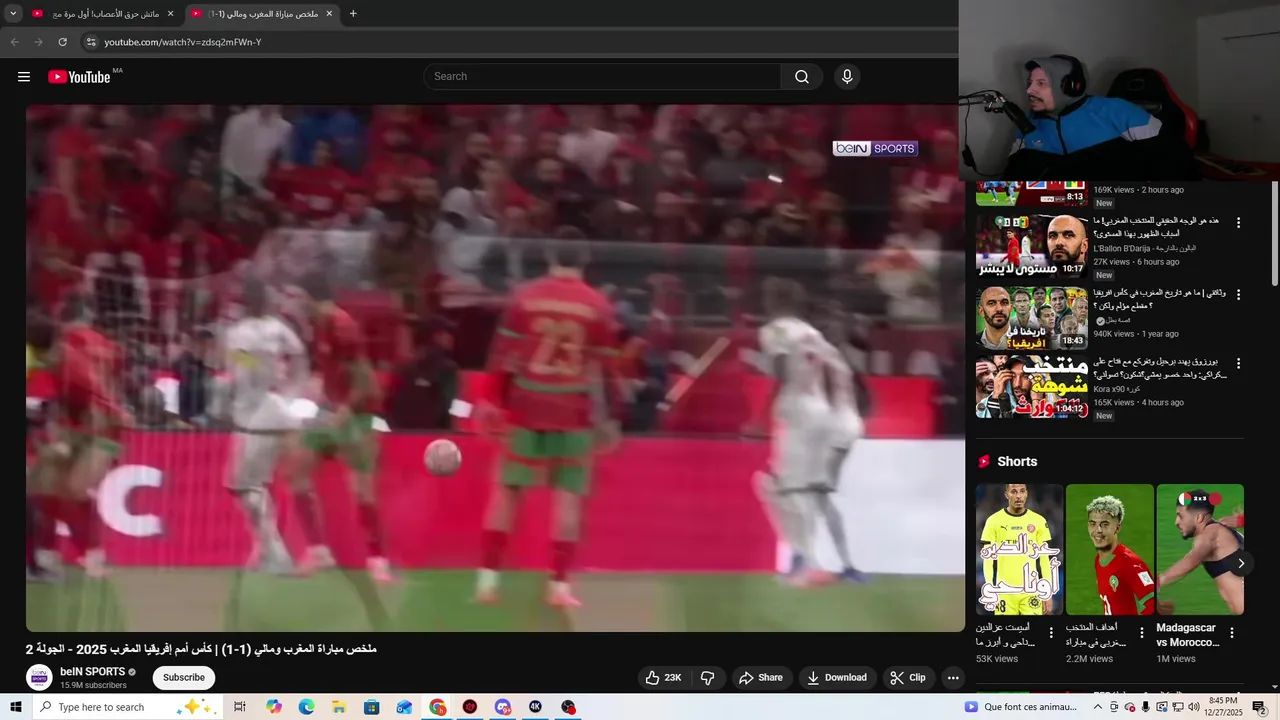The height and width of the screenshot is (720, 1280).
Task: Open File Explorer from the taskbar
Action: click(339, 707)
